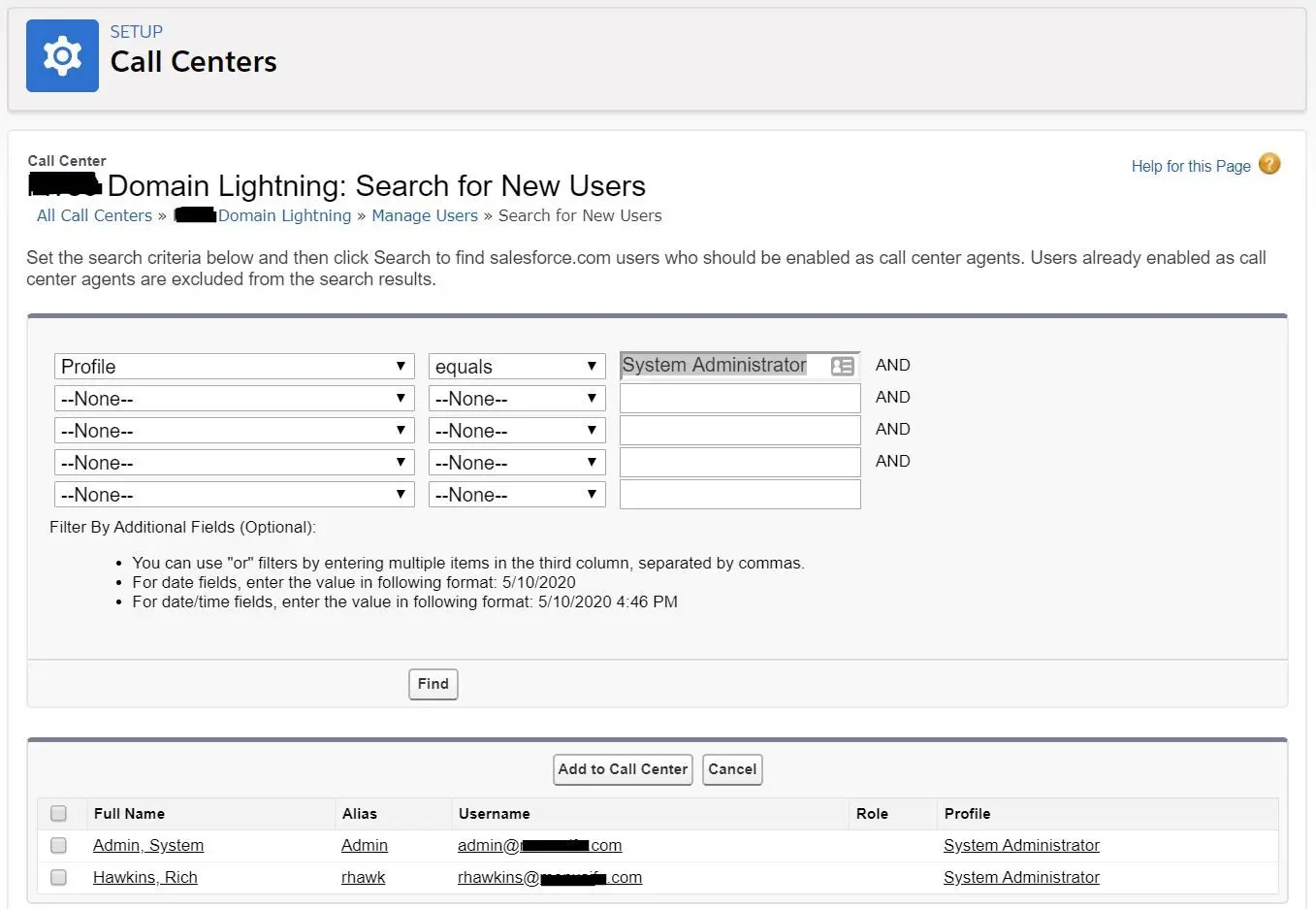Open the help question mark icon
Screen dimensions: 1316x909
pyautogui.click(x=1269, y=164)
